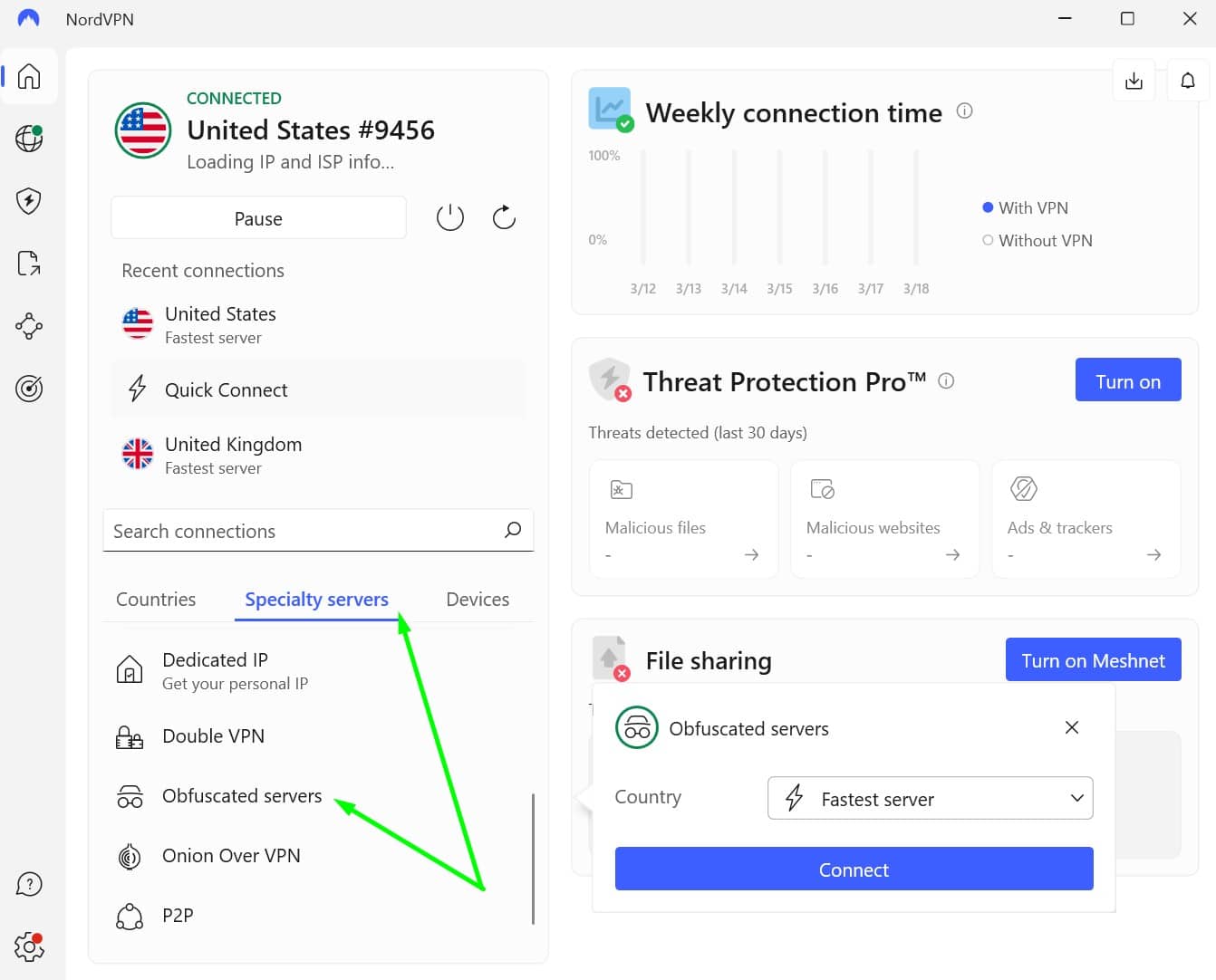Click the Without VPN legend entry
1216x980 pixels.
1037,240
